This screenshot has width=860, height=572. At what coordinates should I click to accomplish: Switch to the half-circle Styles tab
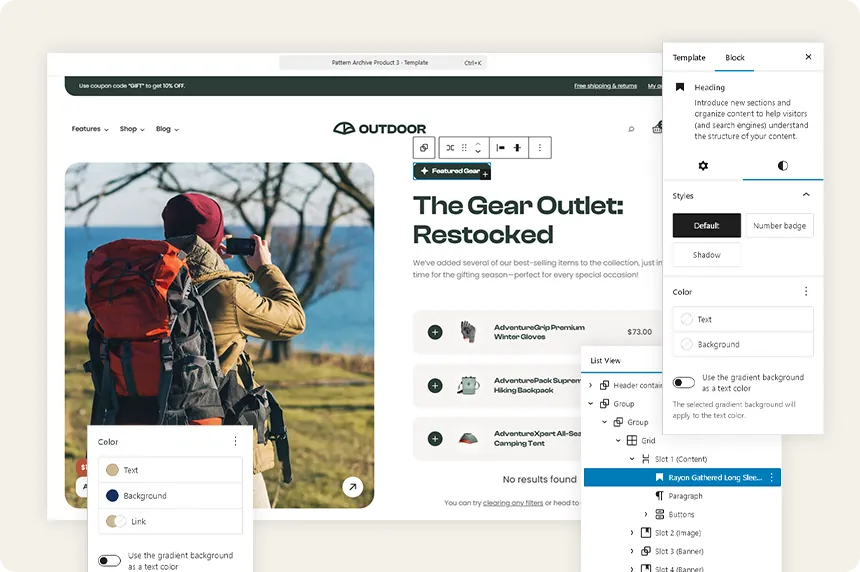click(x=783, y=166)
